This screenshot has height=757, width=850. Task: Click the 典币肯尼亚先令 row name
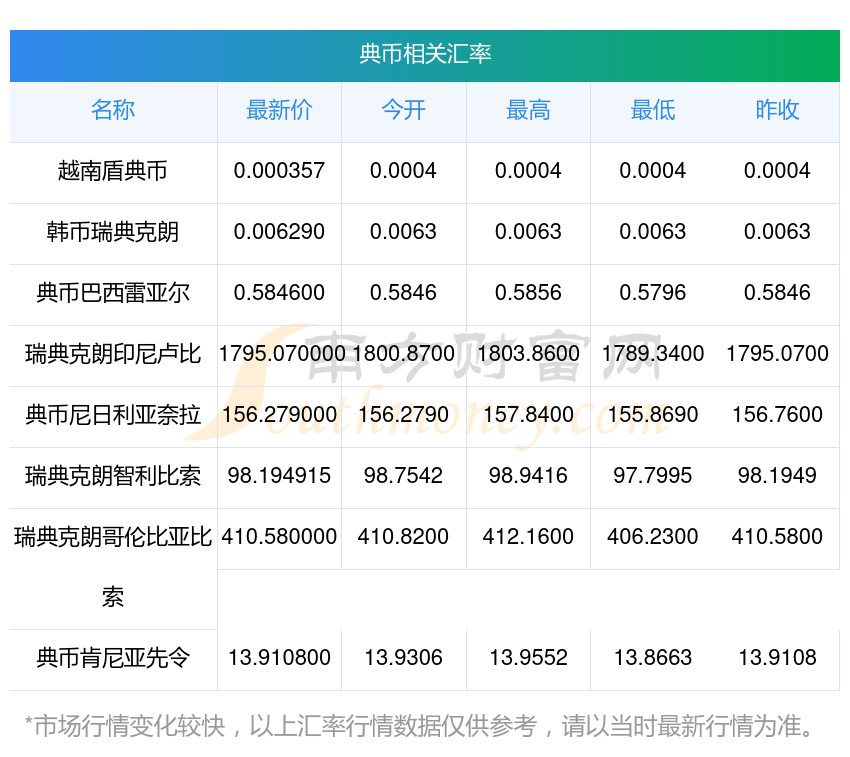[x=113, y=658]
